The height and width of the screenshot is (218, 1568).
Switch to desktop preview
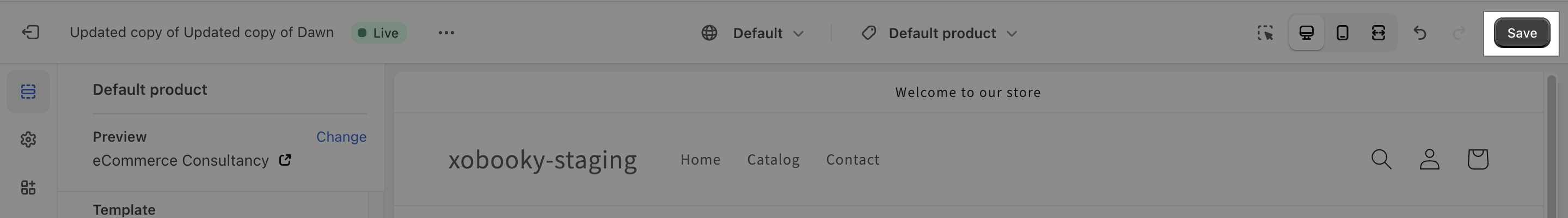coord(1306,33)
